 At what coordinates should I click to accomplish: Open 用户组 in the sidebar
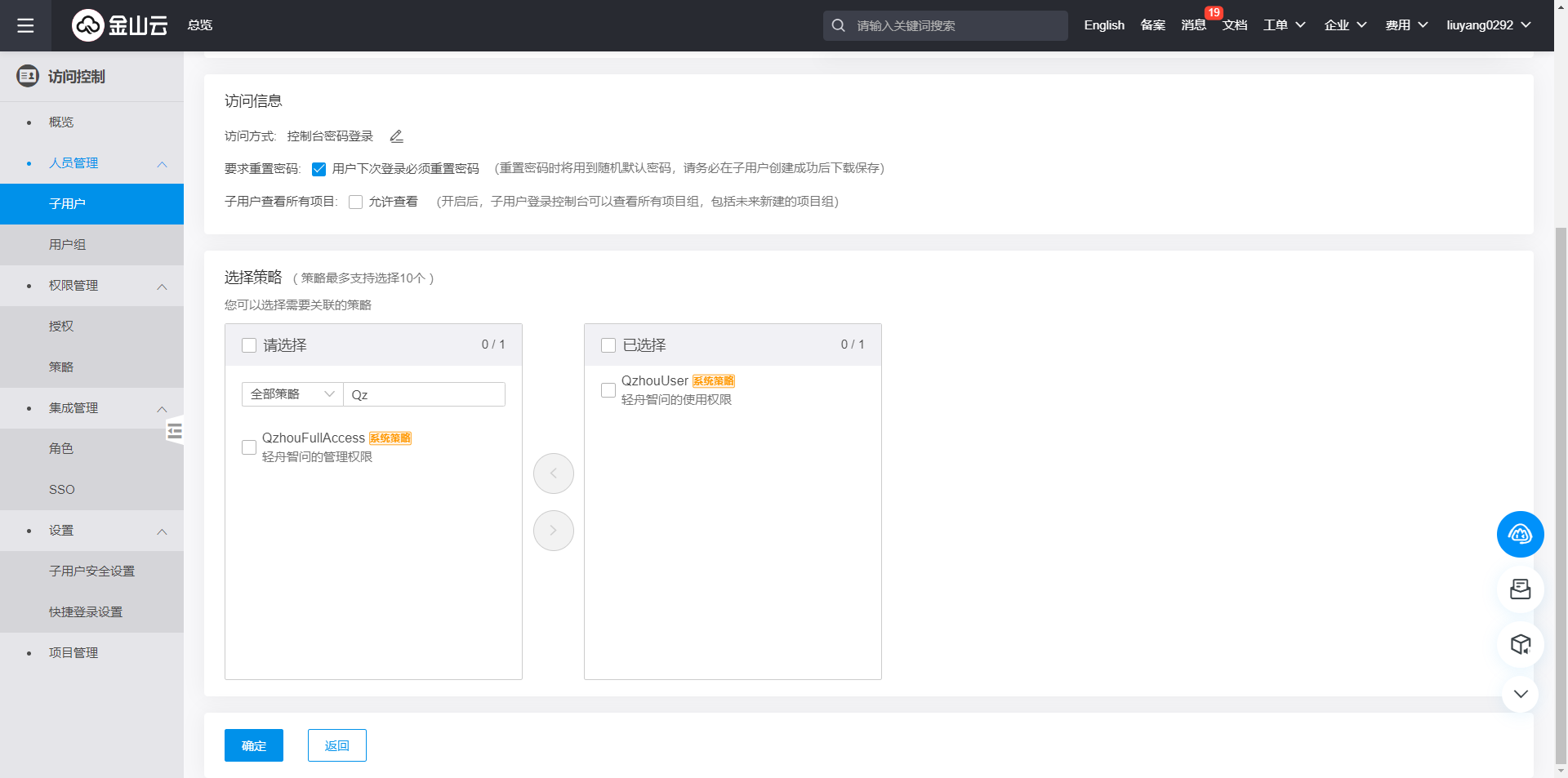67,245
